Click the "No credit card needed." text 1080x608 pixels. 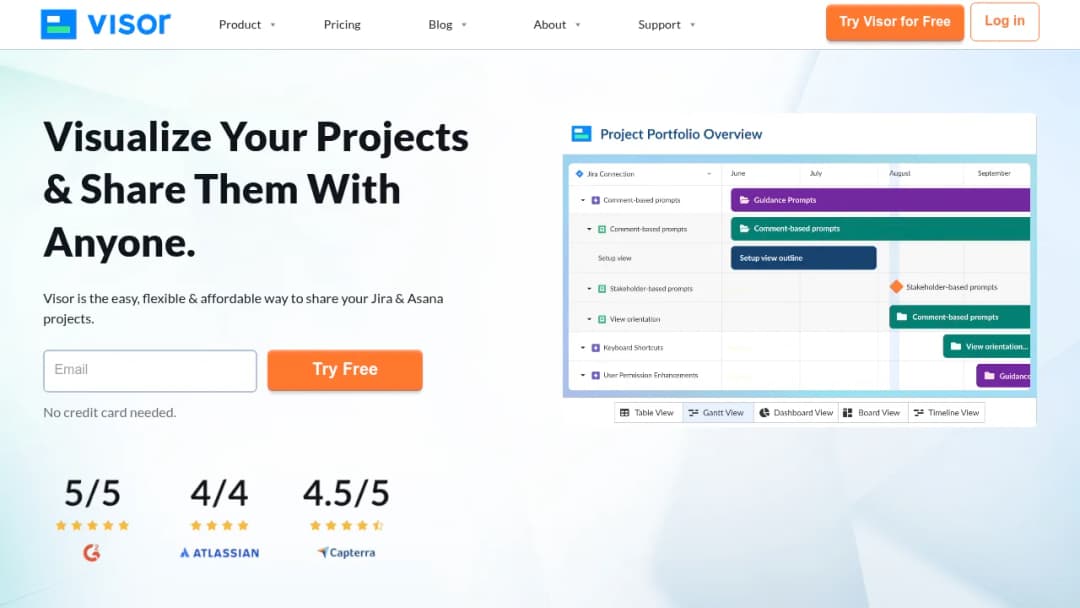[x=110, y=412]
